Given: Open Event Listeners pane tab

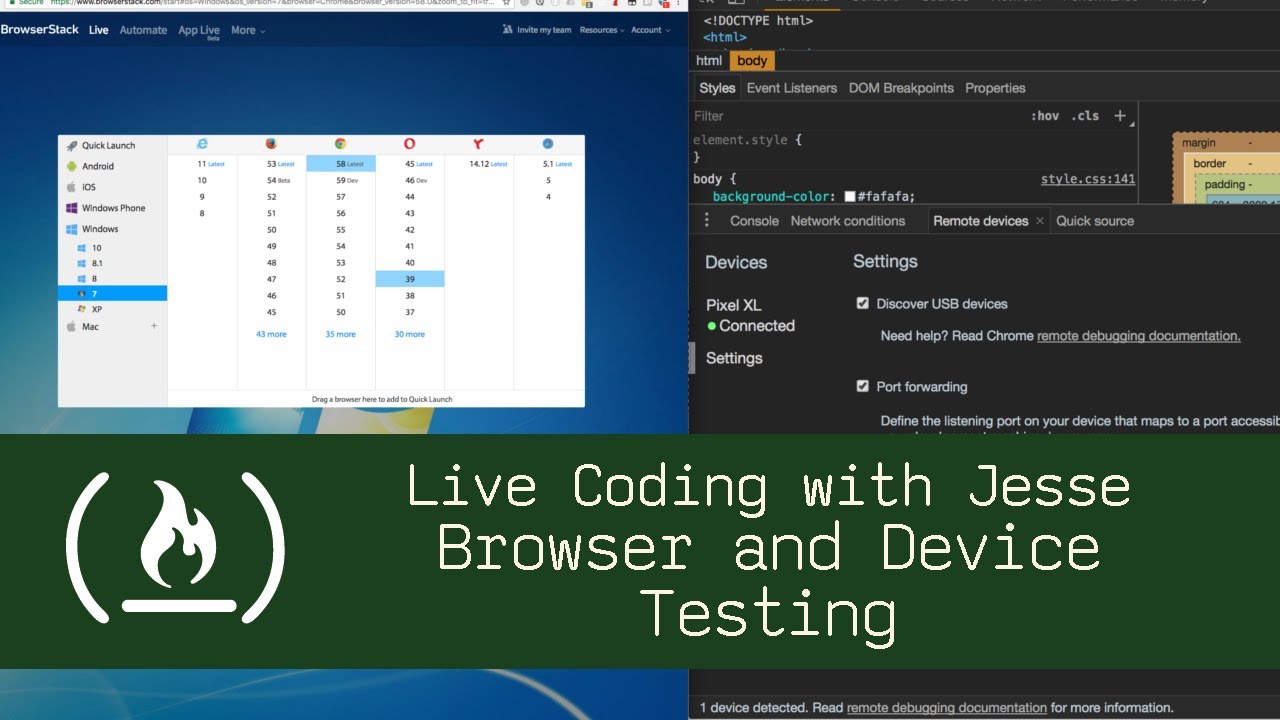Looking at the screenshot, I should (x=792, y=88).
